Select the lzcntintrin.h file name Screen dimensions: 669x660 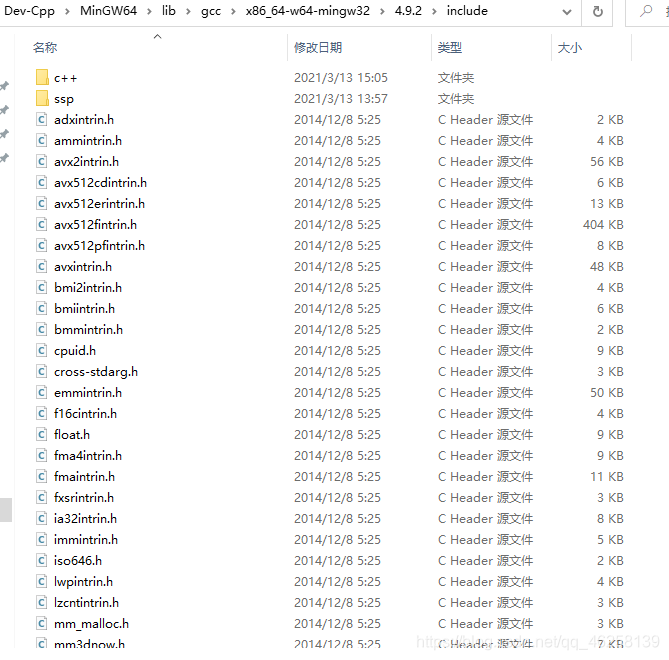coord(86,602)
